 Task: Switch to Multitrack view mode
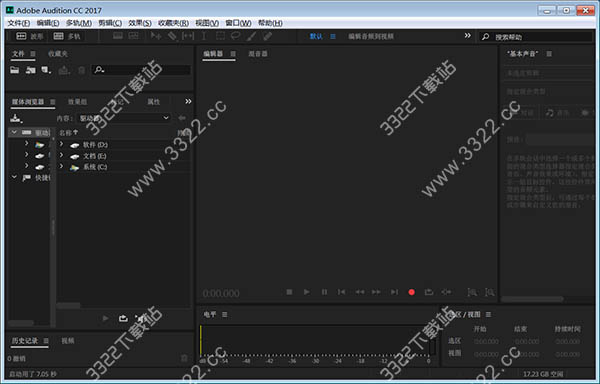[x=67, y=36]
